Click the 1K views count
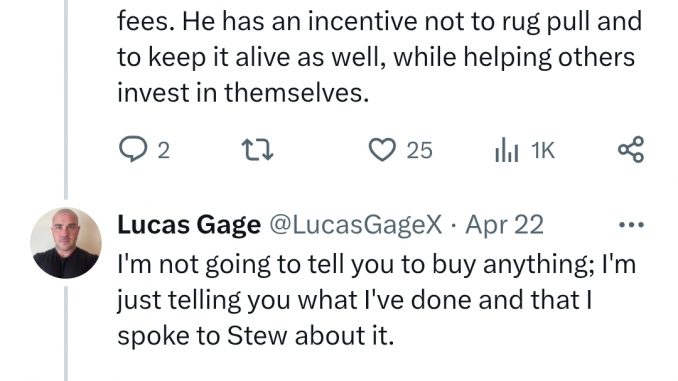The height and width of the screenshot is (381, 678). pos(543,150)
